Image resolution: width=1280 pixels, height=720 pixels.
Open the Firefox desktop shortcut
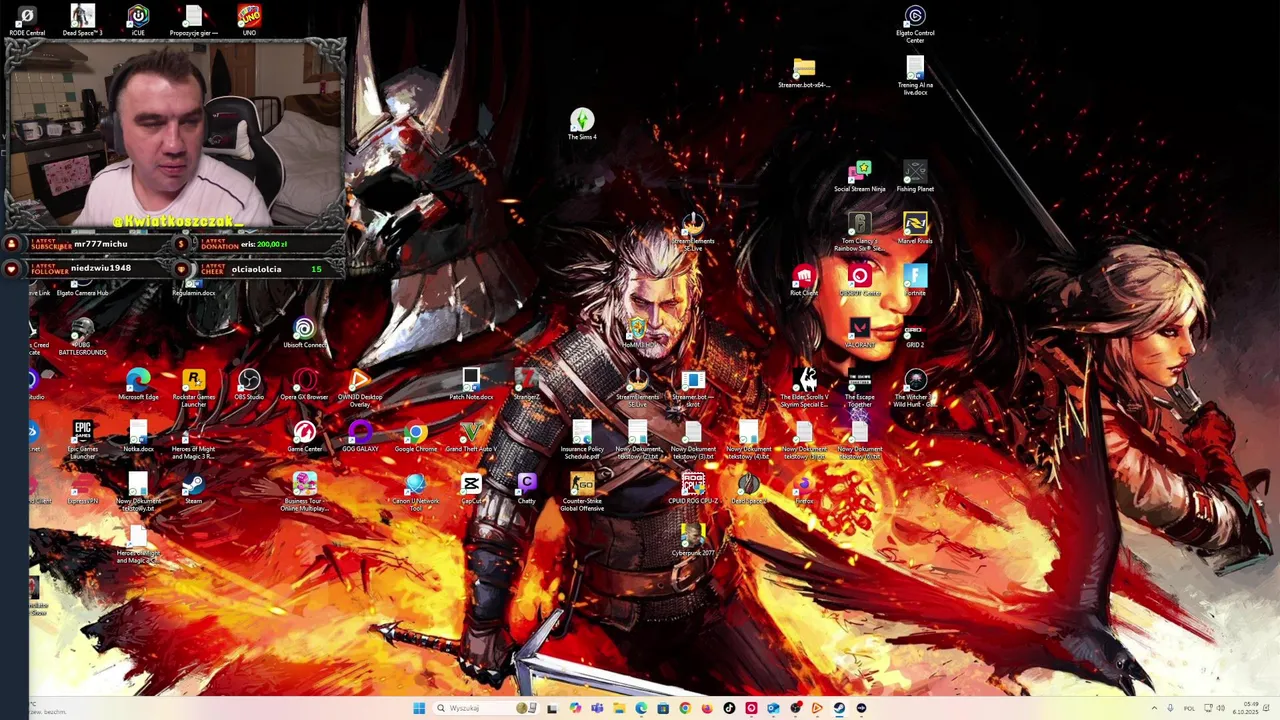(x=804, y=488)
